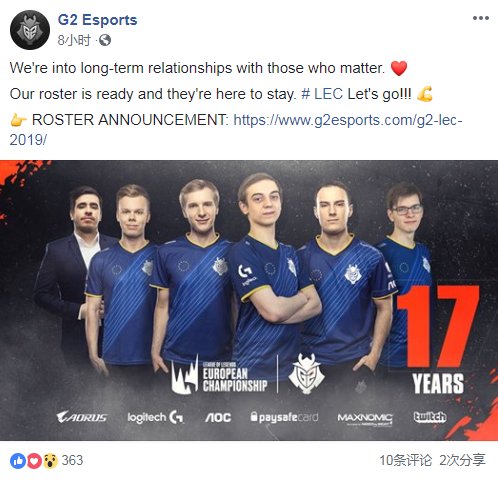Click the G2 samurai logo in image
The image size is (498, 480).
306,374
